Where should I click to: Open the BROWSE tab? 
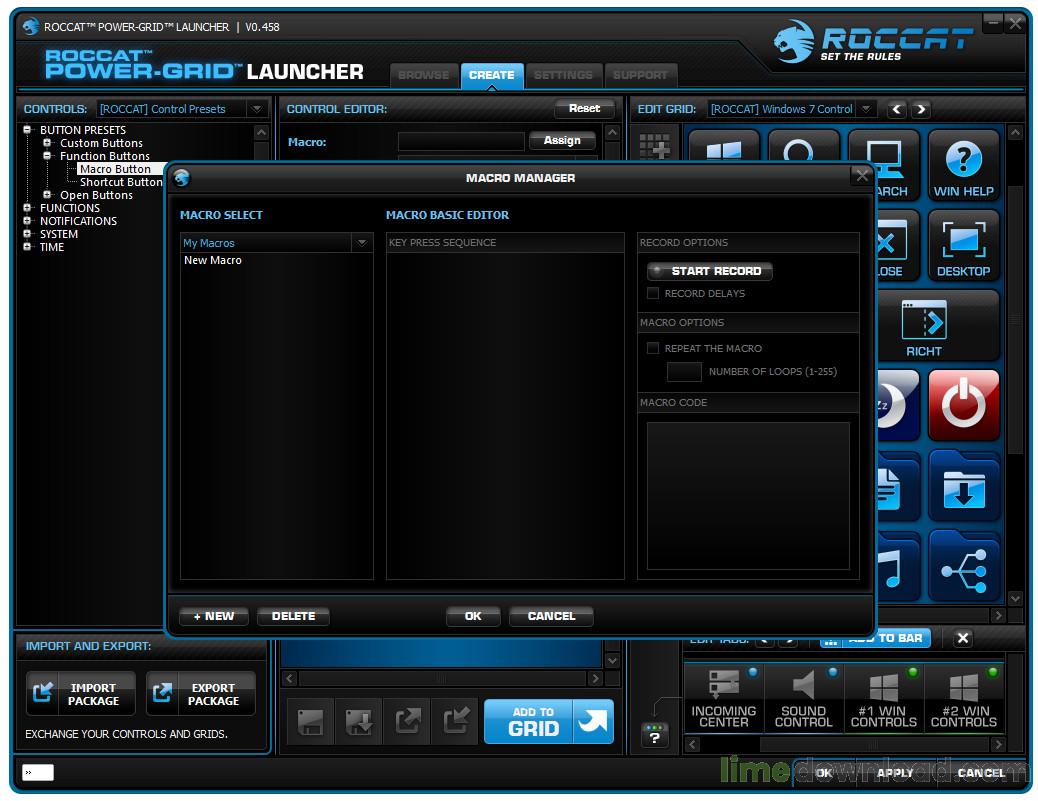pos(424,75)
